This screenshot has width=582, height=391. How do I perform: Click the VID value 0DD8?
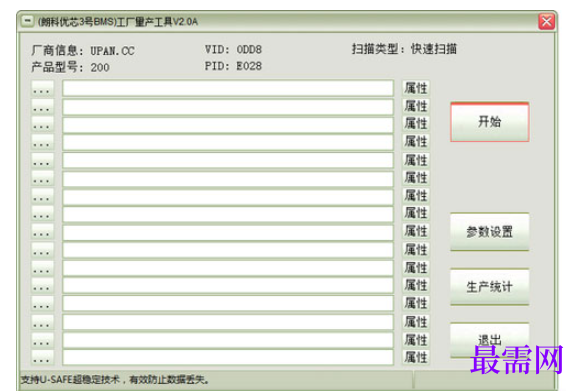click(249, 49)
